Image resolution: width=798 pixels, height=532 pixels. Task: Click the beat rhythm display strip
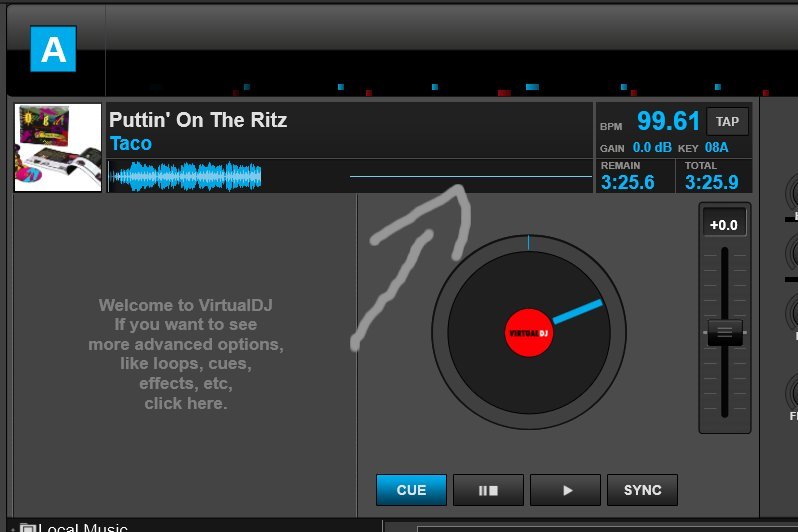click(452, 74)
